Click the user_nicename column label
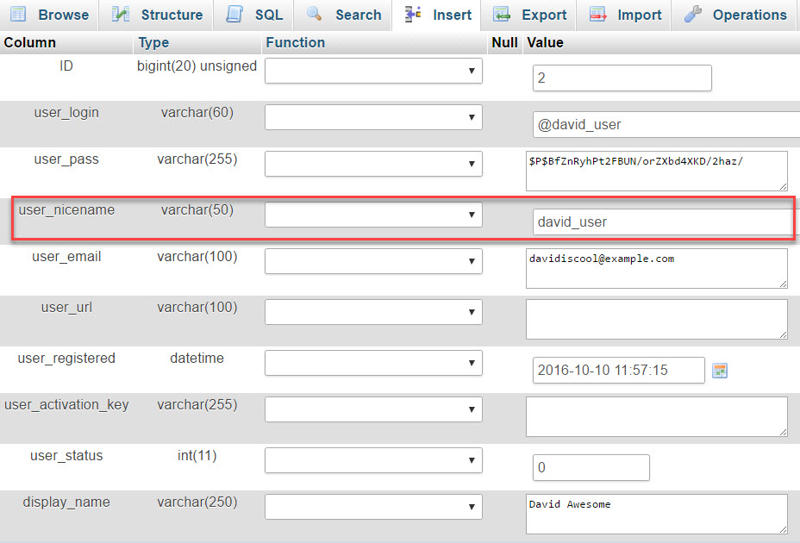The width and height of the screenshot is (800, 543). 66,210
